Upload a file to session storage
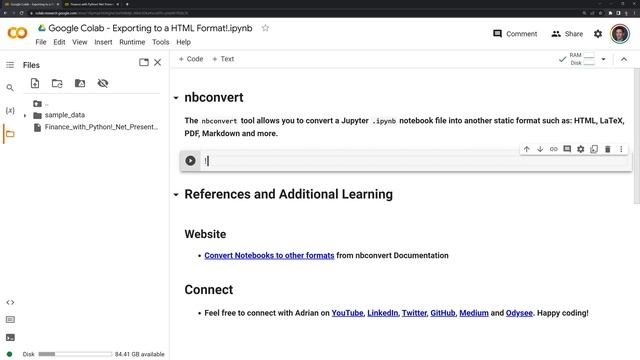 click(35, 83)
